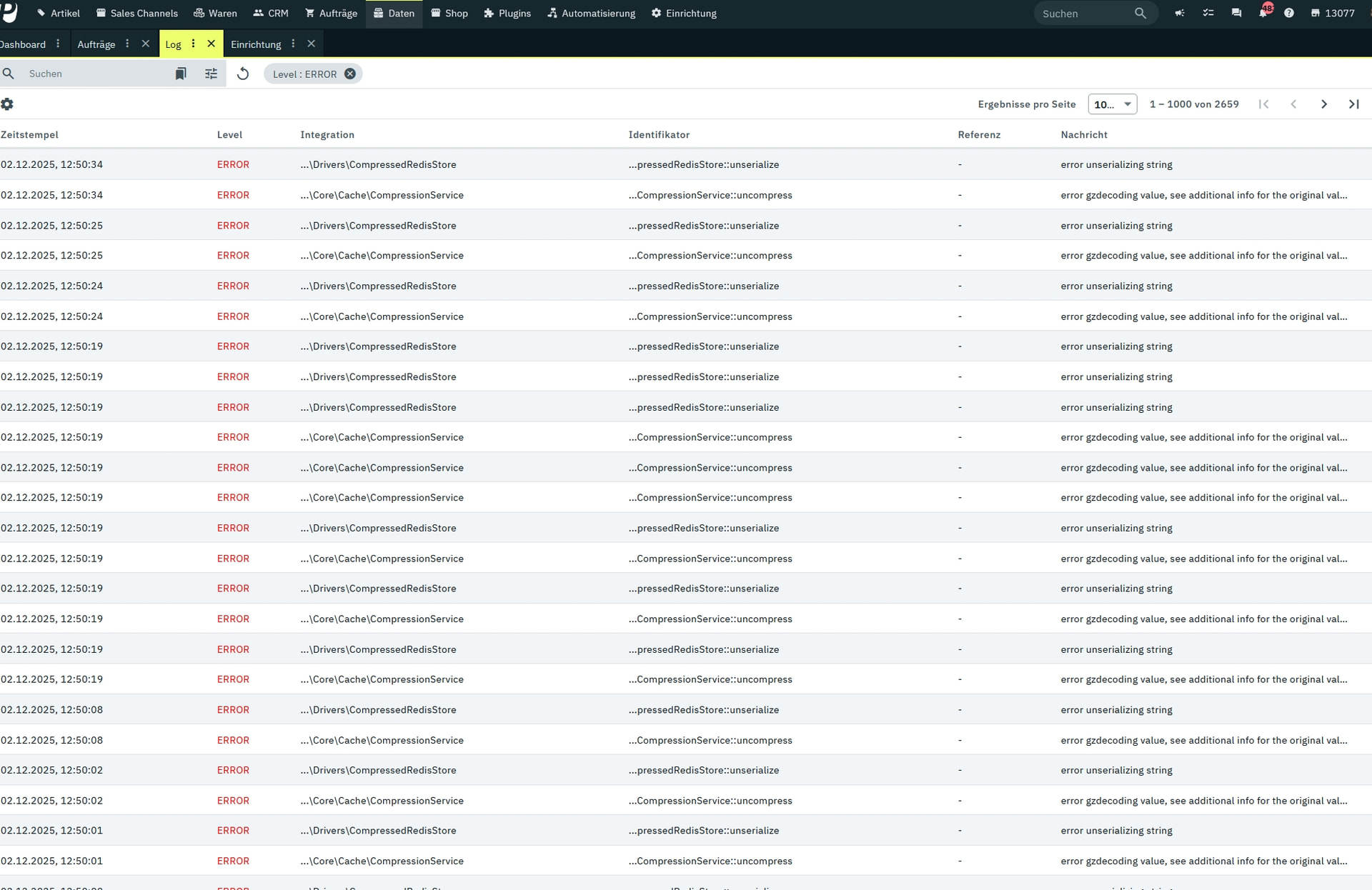
Task: Remove the Level: ERROR filter chip
Action: pos(350,74)
